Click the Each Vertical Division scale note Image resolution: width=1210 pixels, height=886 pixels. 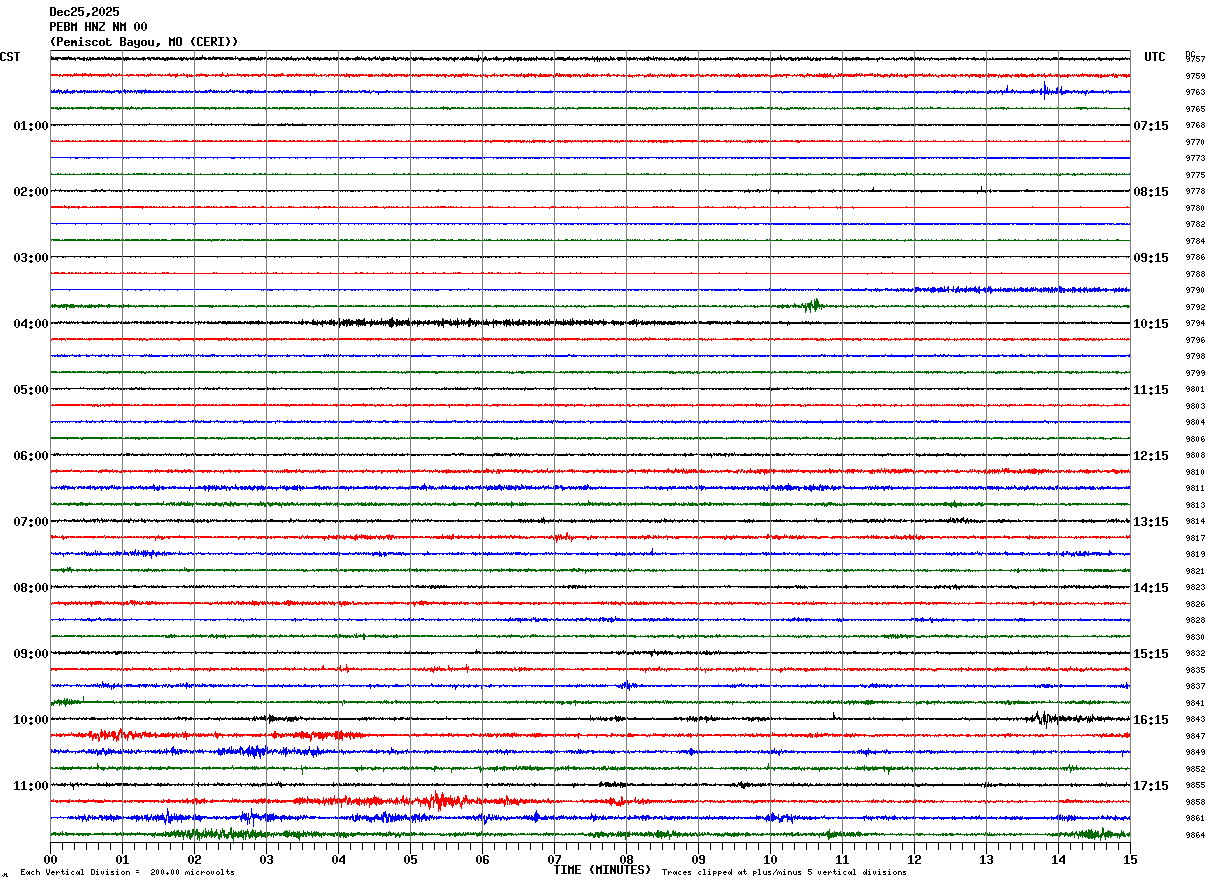[x=127, y=873]
